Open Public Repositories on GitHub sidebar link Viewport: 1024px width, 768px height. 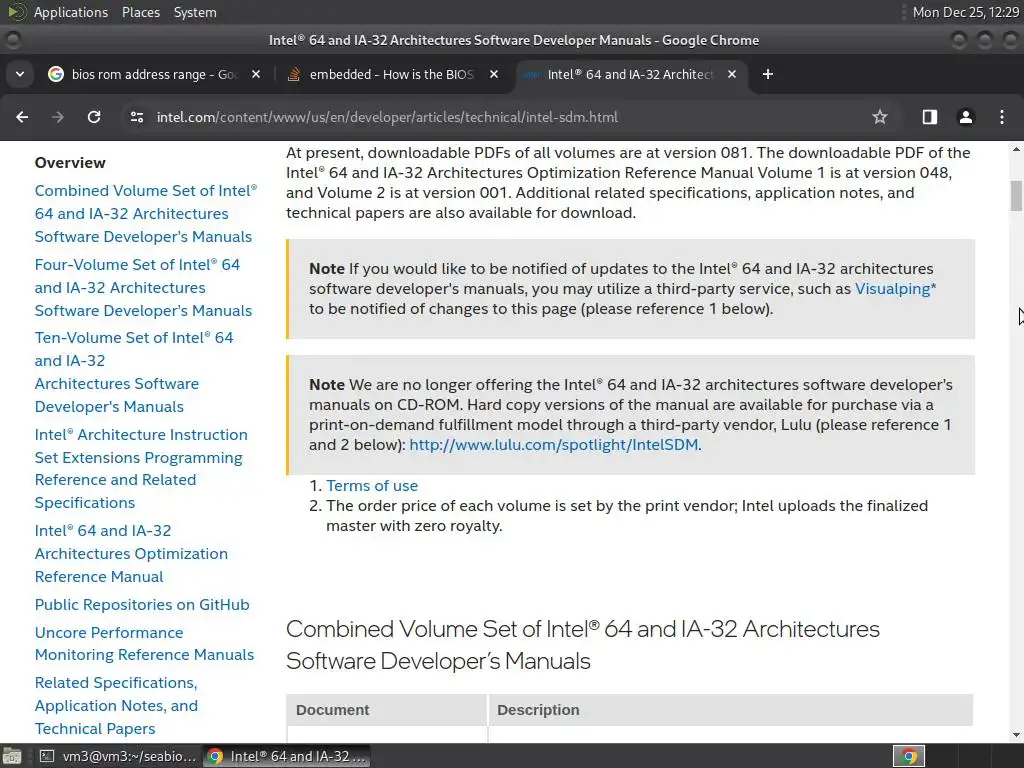(142, 605)
